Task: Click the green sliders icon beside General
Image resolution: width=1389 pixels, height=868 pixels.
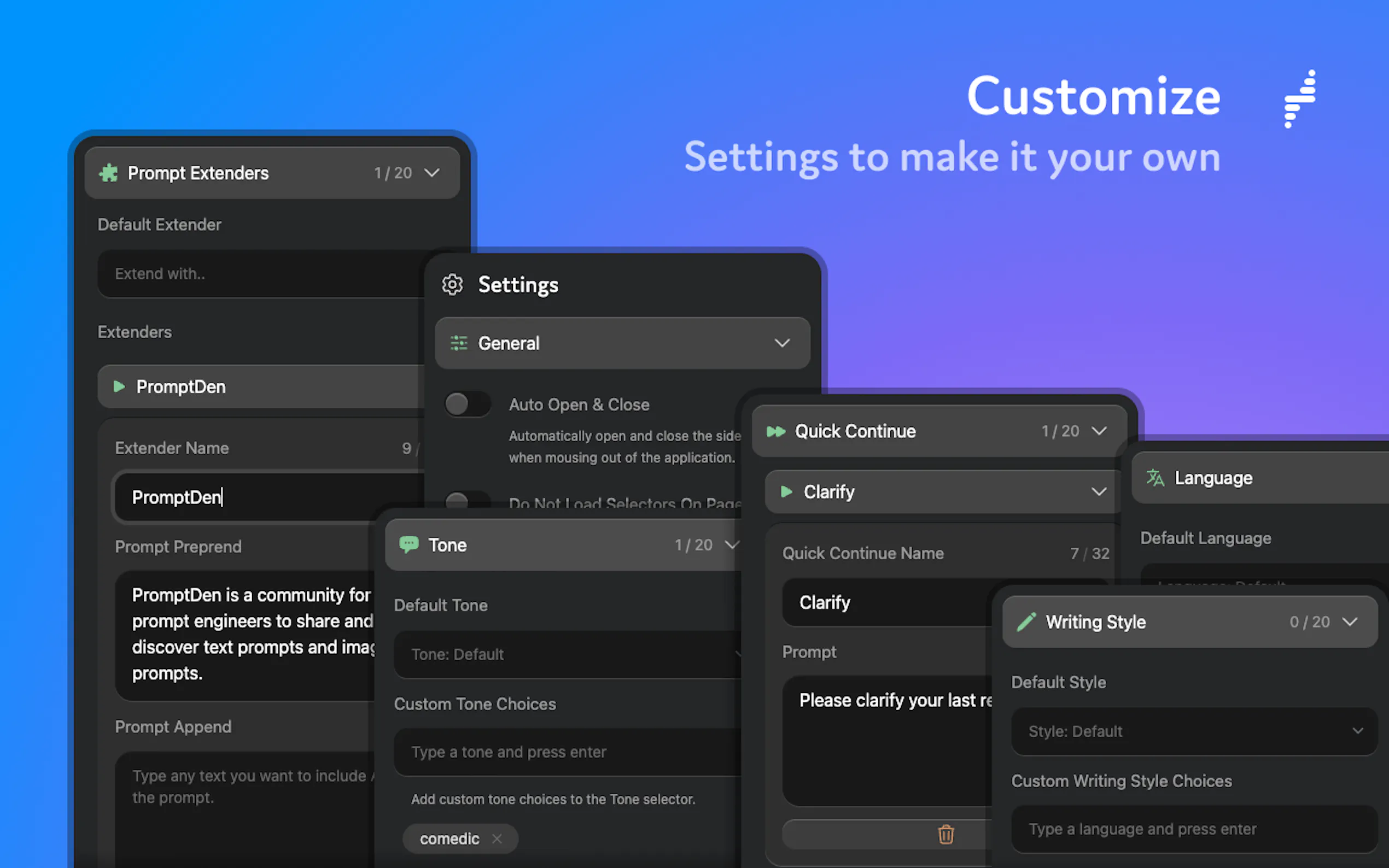Action: (x=459, y=343)
